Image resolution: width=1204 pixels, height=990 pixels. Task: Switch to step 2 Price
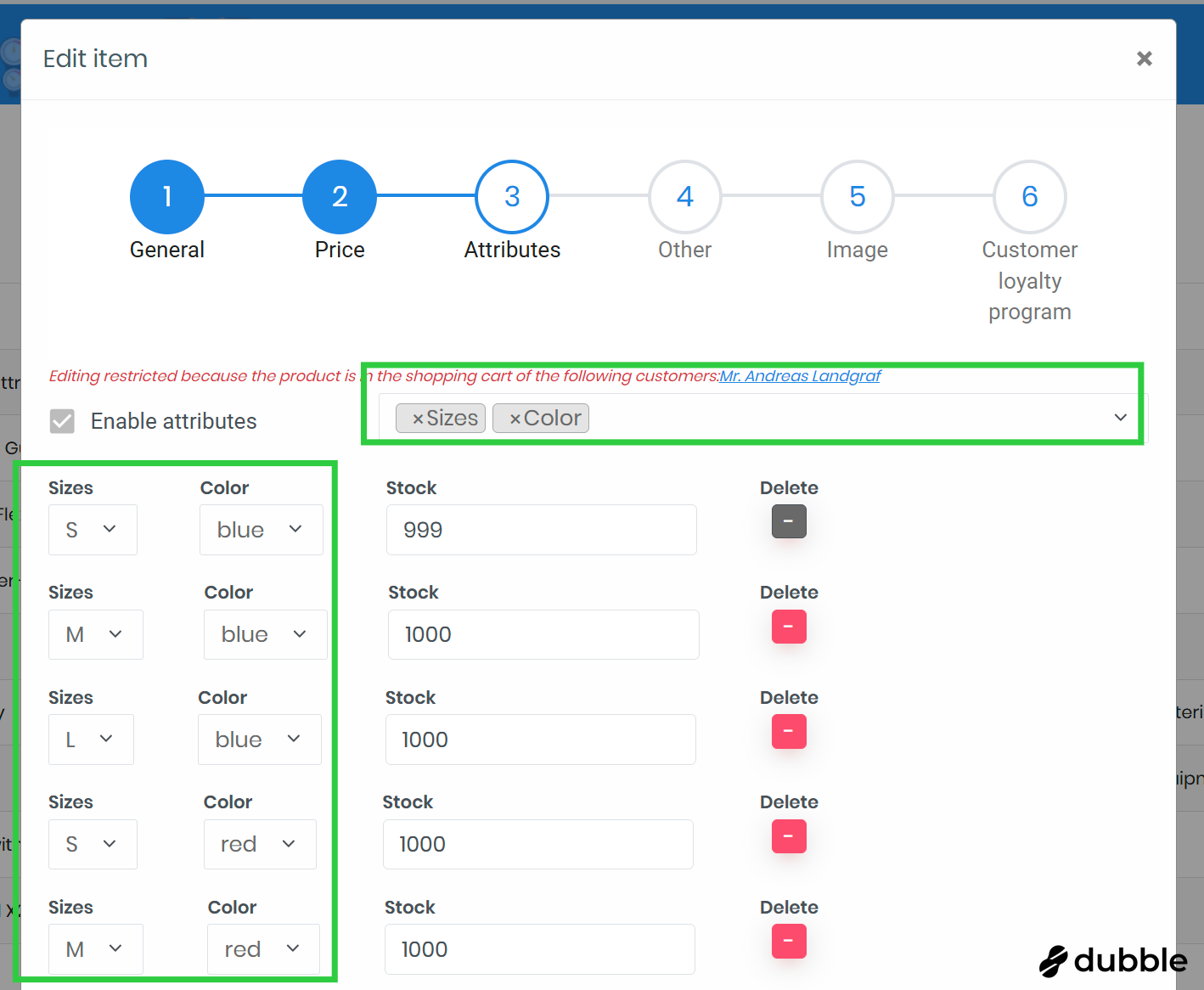[340, 197]
